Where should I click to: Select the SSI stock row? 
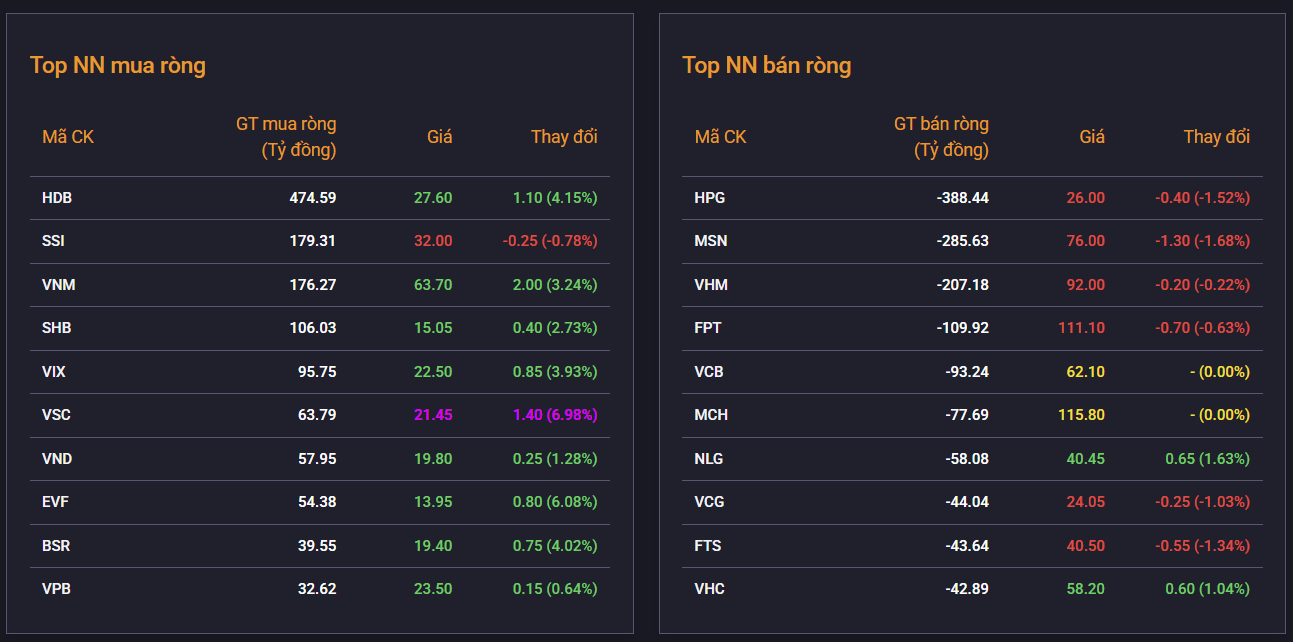320,241
